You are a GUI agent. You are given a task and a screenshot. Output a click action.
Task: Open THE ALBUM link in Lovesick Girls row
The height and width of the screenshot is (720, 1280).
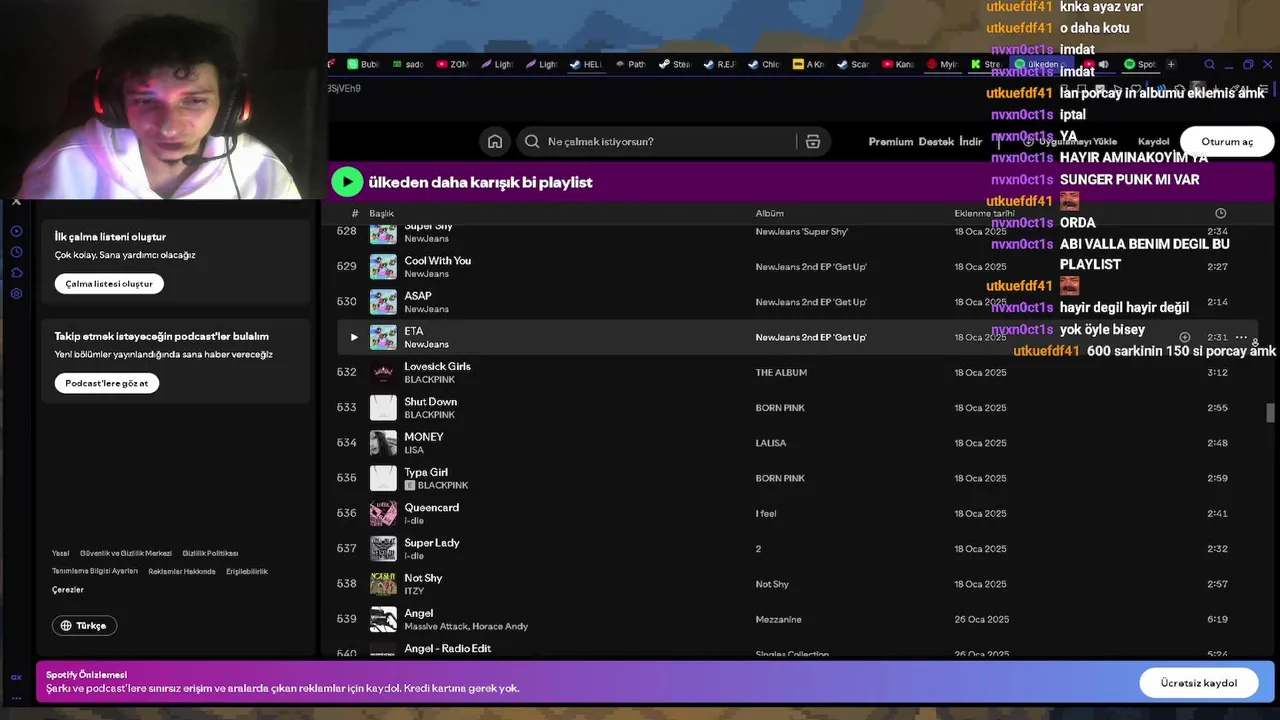click(781, 373)
